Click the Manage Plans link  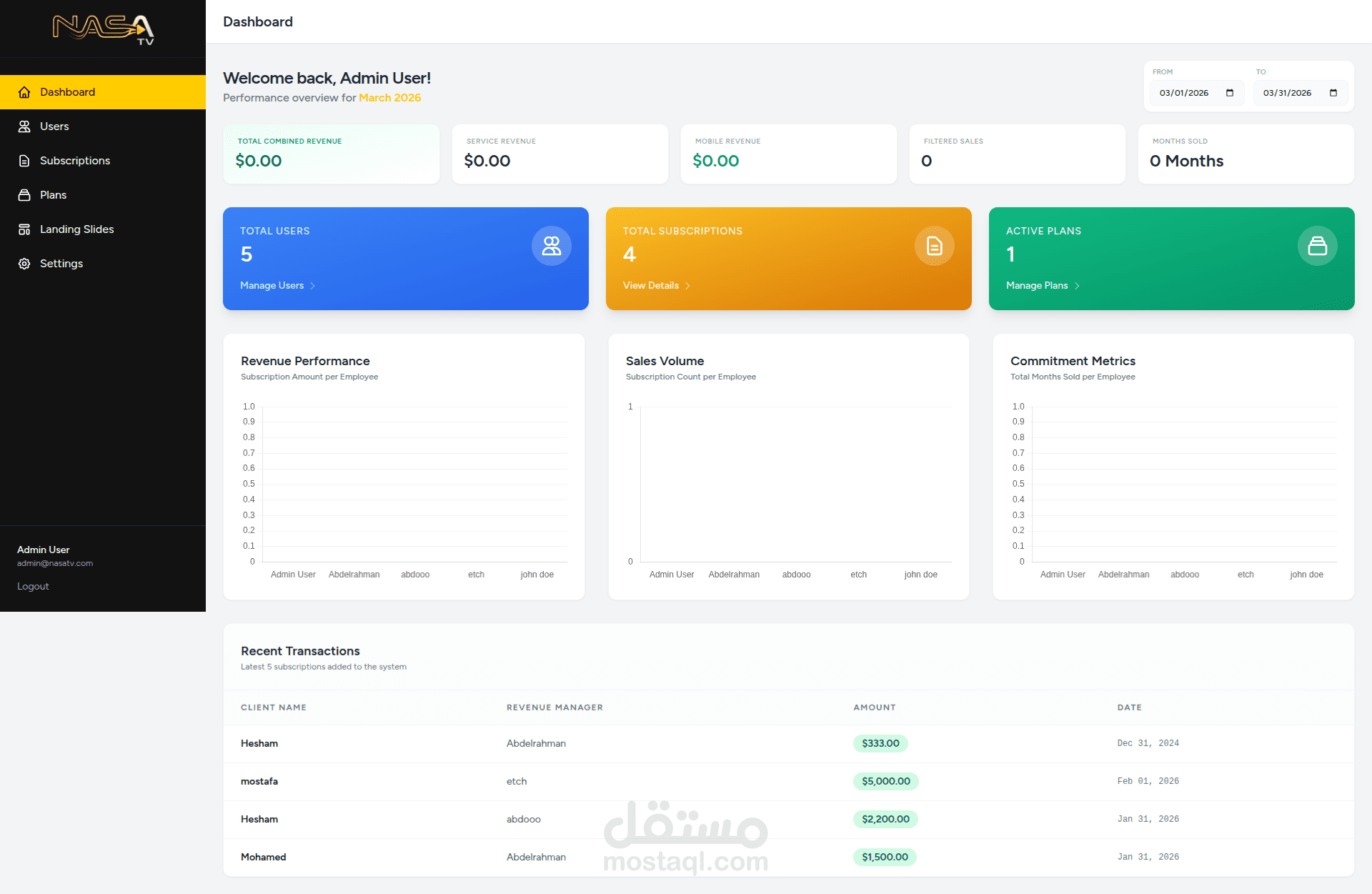coord(1037,285)
